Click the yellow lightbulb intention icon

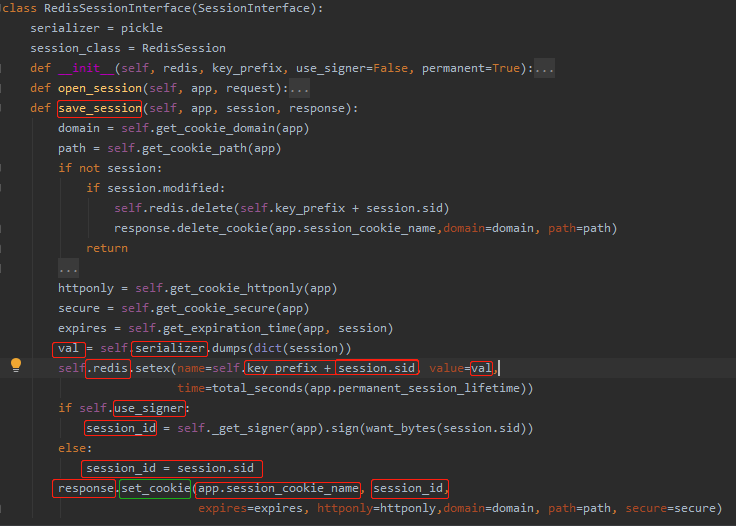[x=16, y=365]
